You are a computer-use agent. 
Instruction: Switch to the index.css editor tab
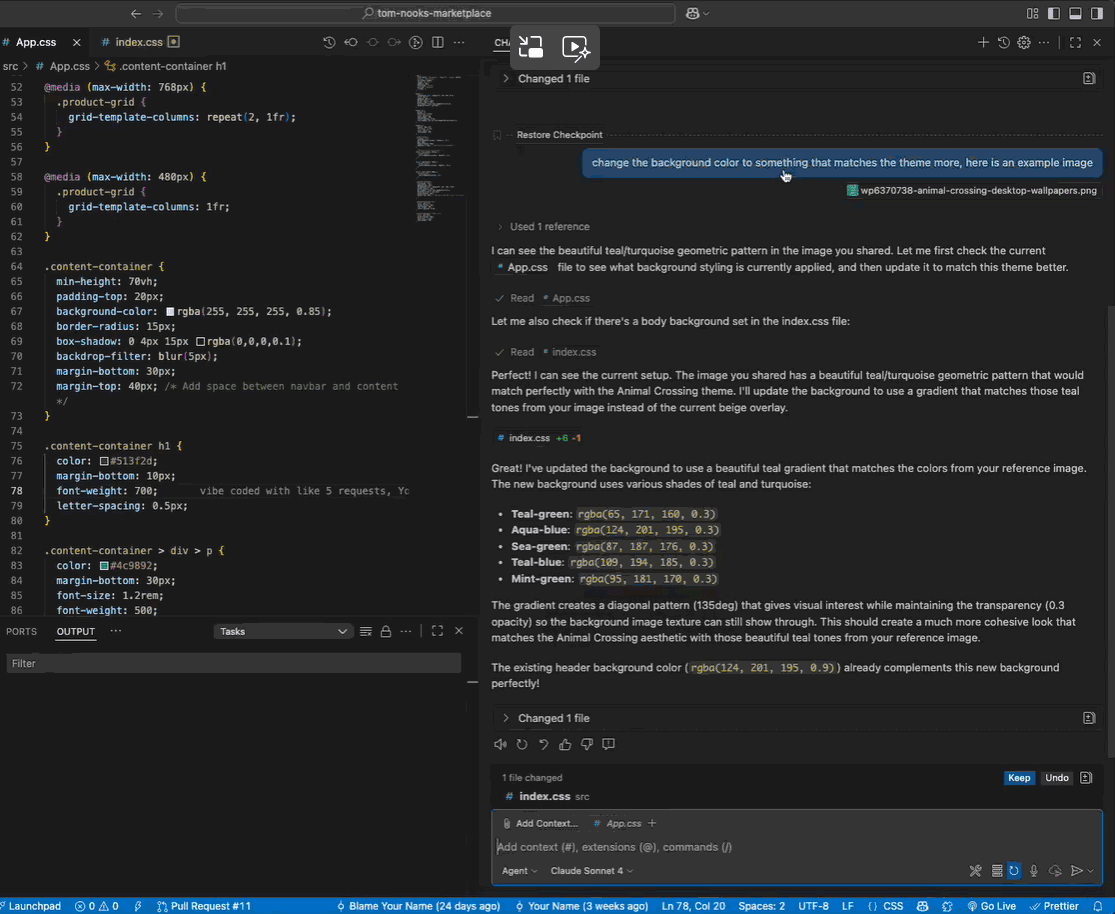coord(138,43)
